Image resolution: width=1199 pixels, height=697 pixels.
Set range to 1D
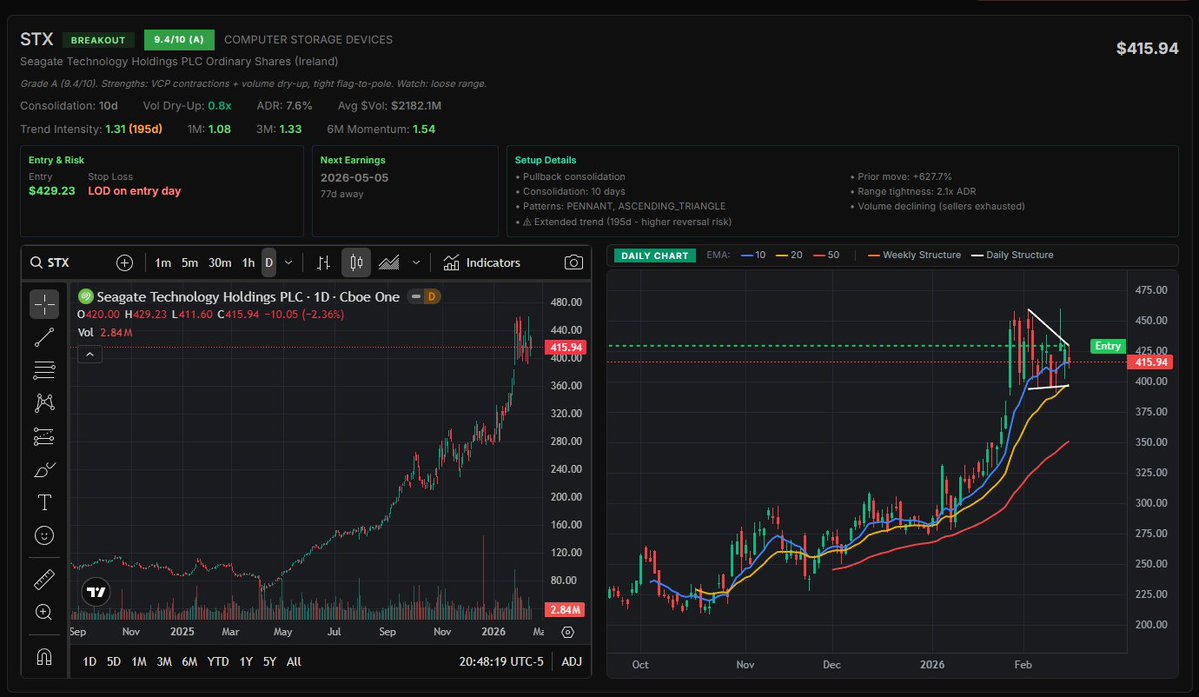click(89, 662)
